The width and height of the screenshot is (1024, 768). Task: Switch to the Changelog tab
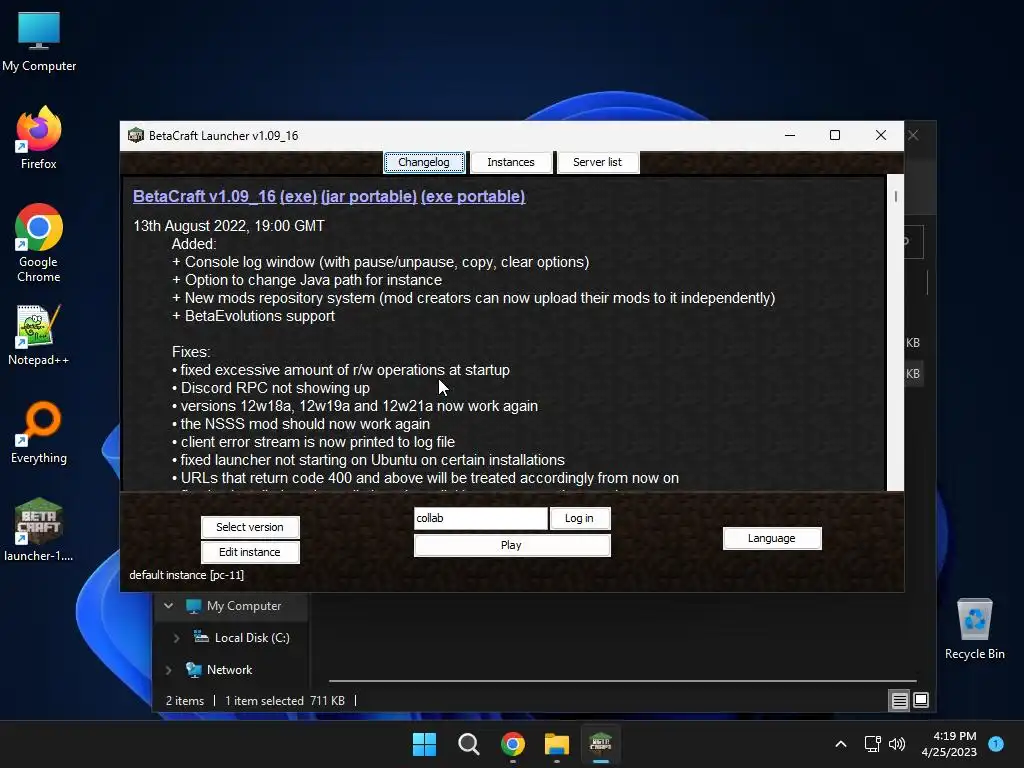pyautogui.click(x=424, y=162)
